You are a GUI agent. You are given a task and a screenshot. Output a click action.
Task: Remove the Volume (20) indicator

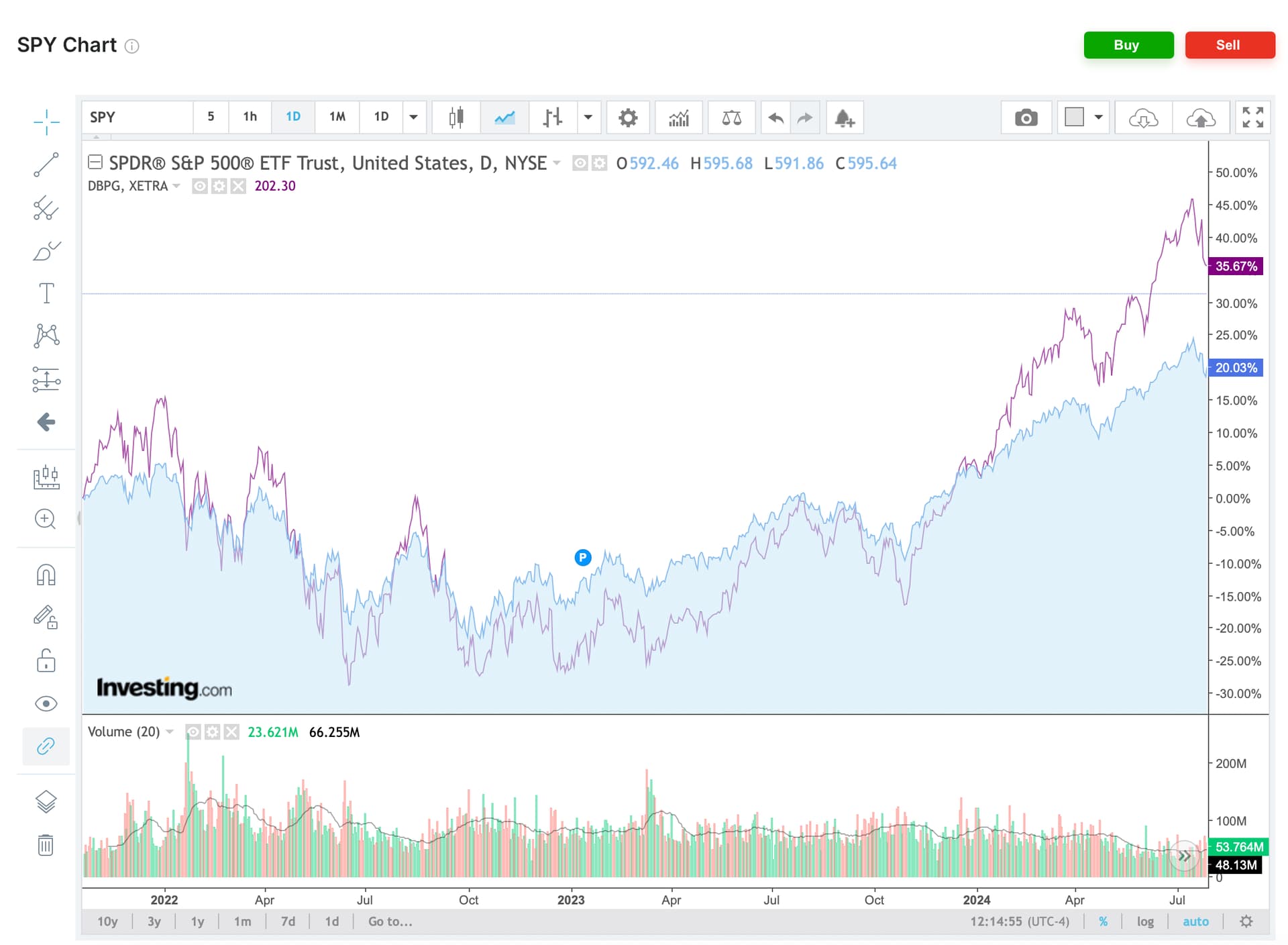pos(231,732)
